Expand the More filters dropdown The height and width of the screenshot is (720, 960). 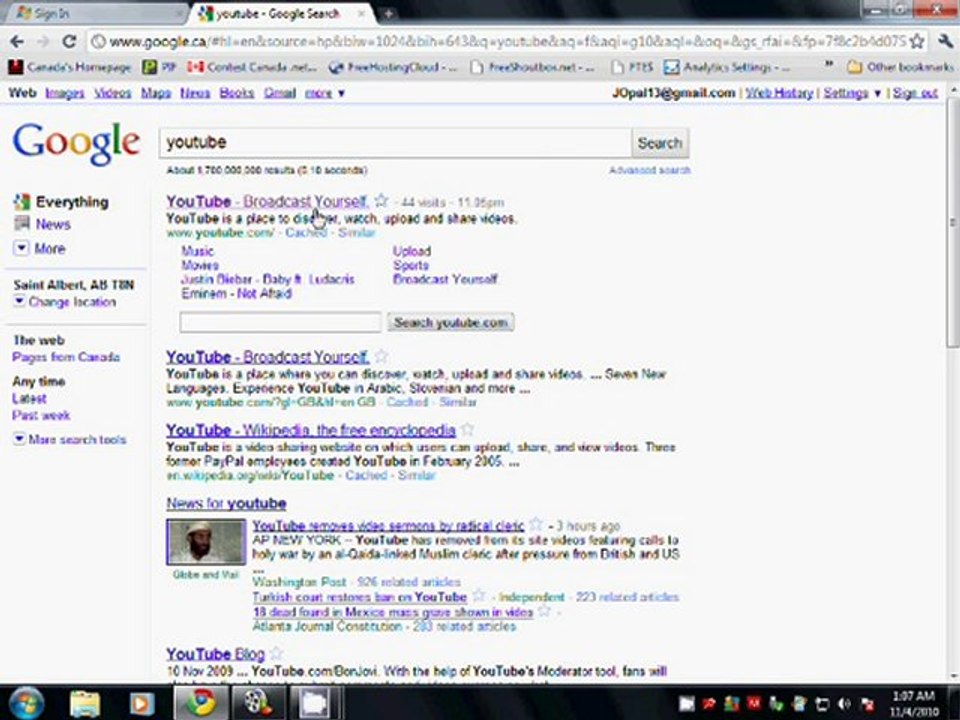click(21, 248)
